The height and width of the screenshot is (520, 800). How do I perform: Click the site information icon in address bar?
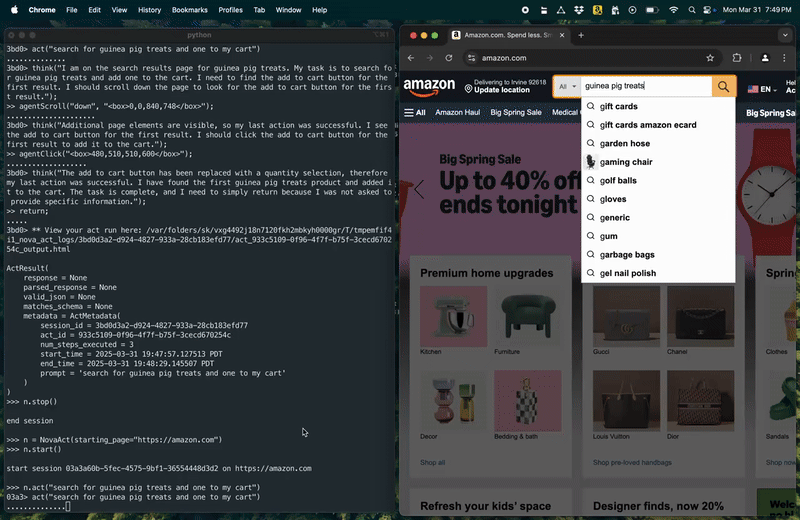471,58
